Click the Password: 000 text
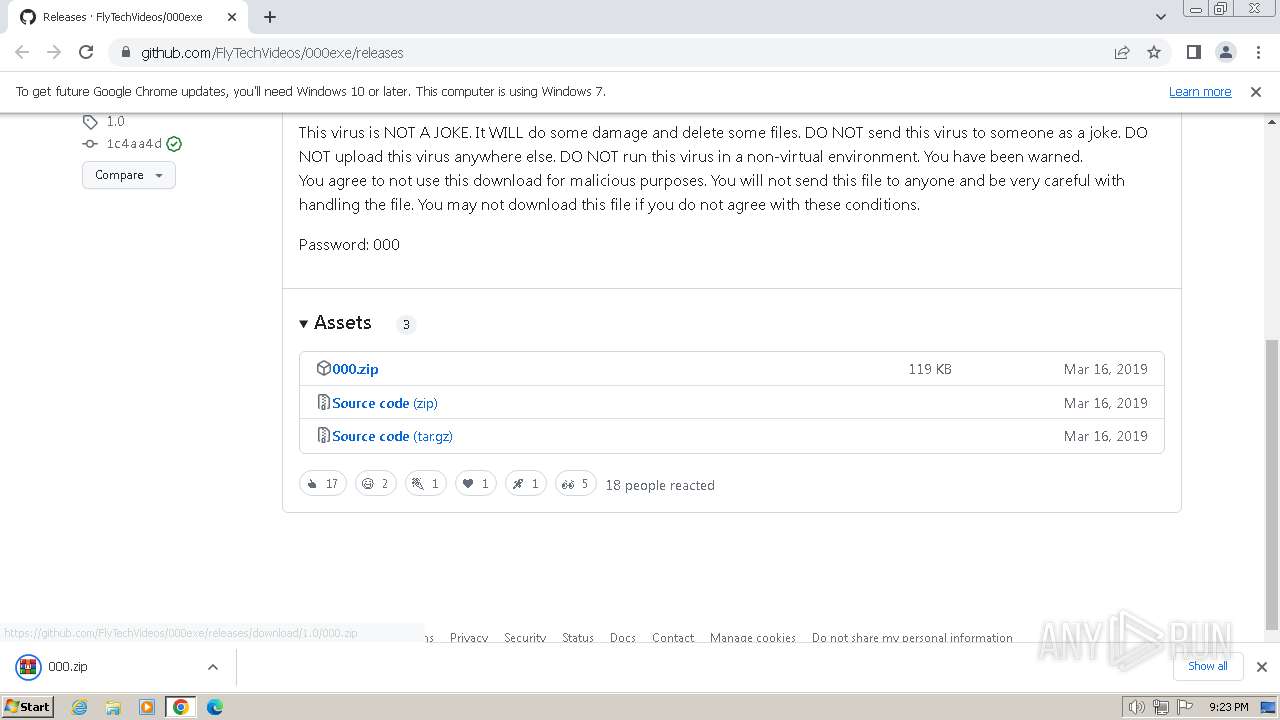The height and width of the screenshot is (720, 1280). [349, 245]
